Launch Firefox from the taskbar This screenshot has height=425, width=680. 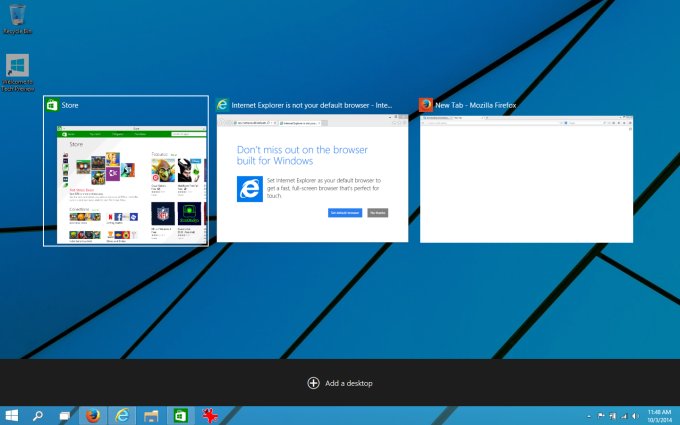click(93, 415)
